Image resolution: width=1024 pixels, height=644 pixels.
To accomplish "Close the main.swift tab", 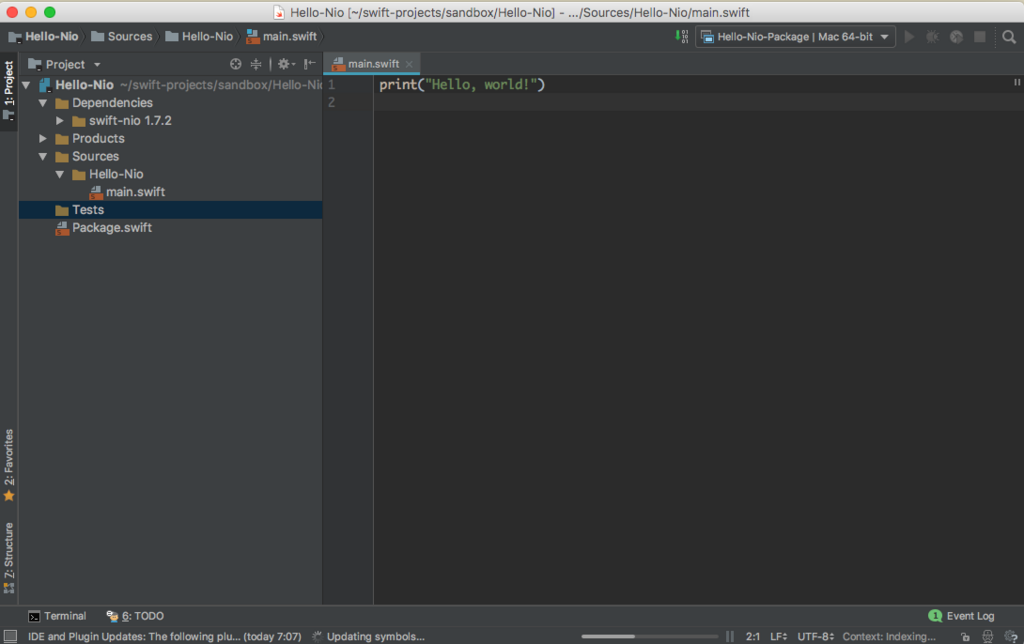I will (409, 64).
